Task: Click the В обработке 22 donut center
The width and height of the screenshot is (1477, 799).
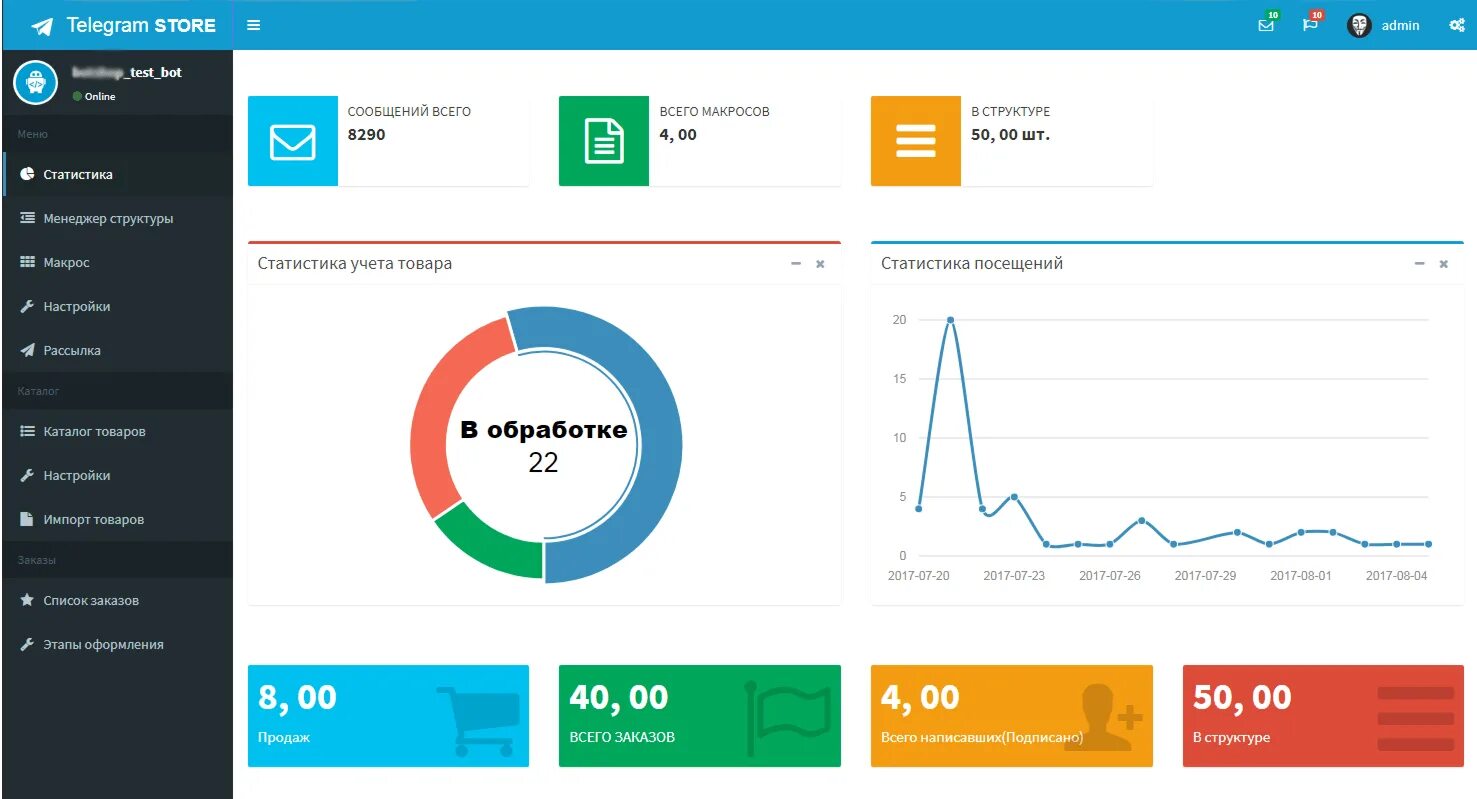Action: [x=543, y=446]
